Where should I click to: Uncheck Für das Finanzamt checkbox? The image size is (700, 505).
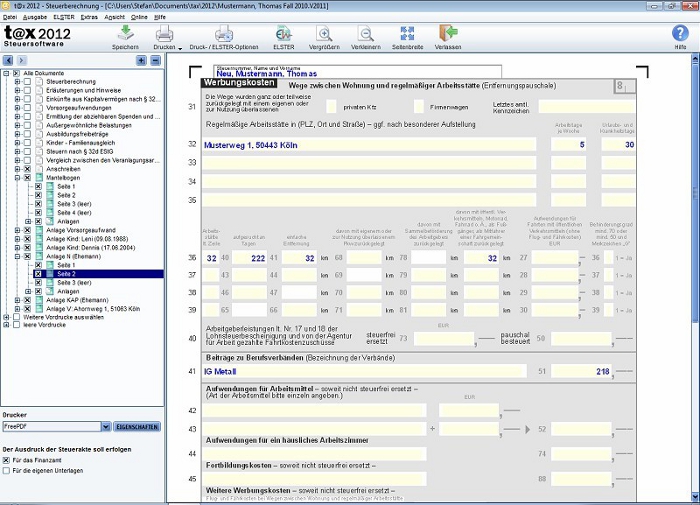pyautogui.click(x=6, y=460)
